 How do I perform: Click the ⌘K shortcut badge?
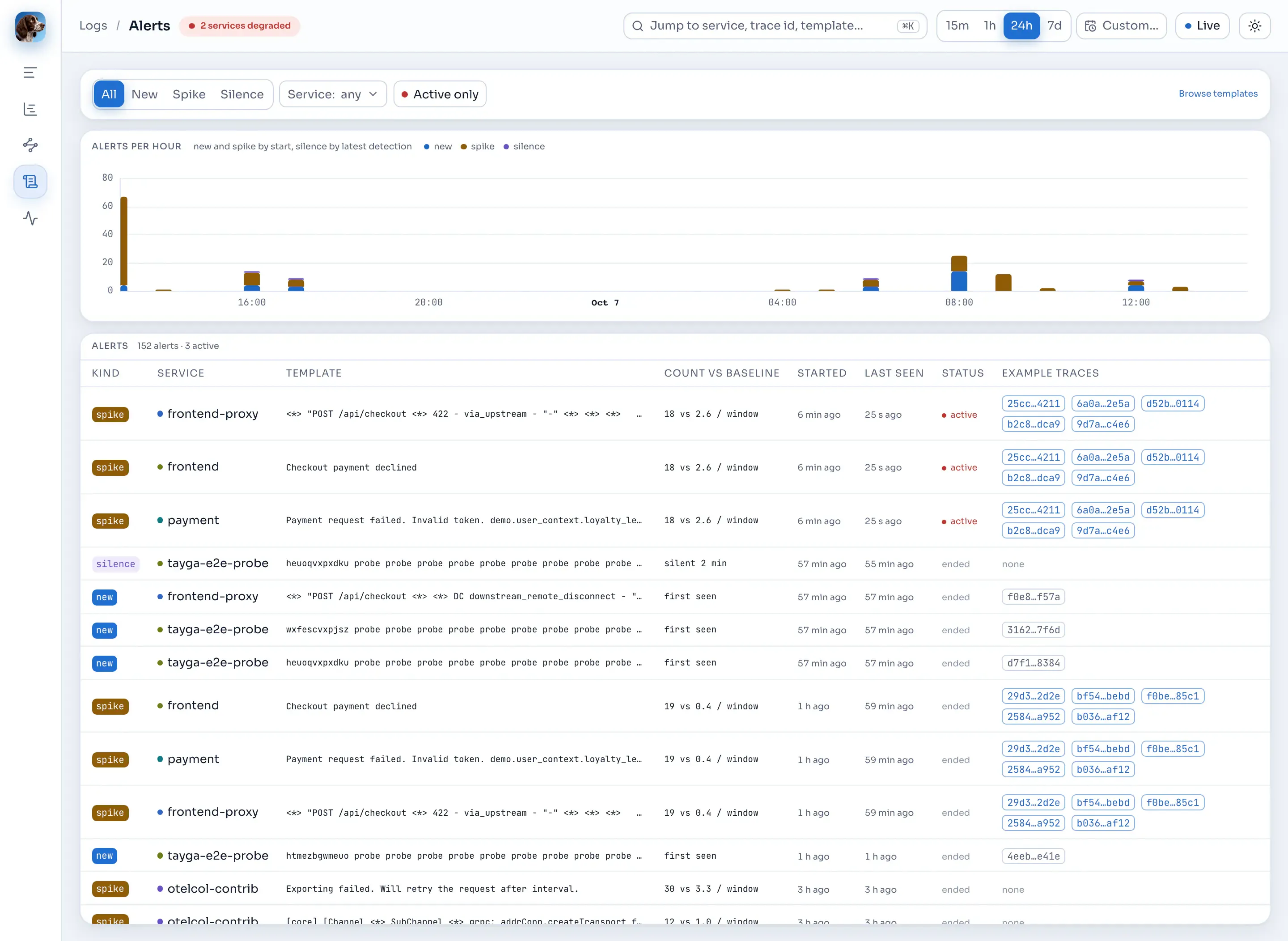click(x=907, y=25)
